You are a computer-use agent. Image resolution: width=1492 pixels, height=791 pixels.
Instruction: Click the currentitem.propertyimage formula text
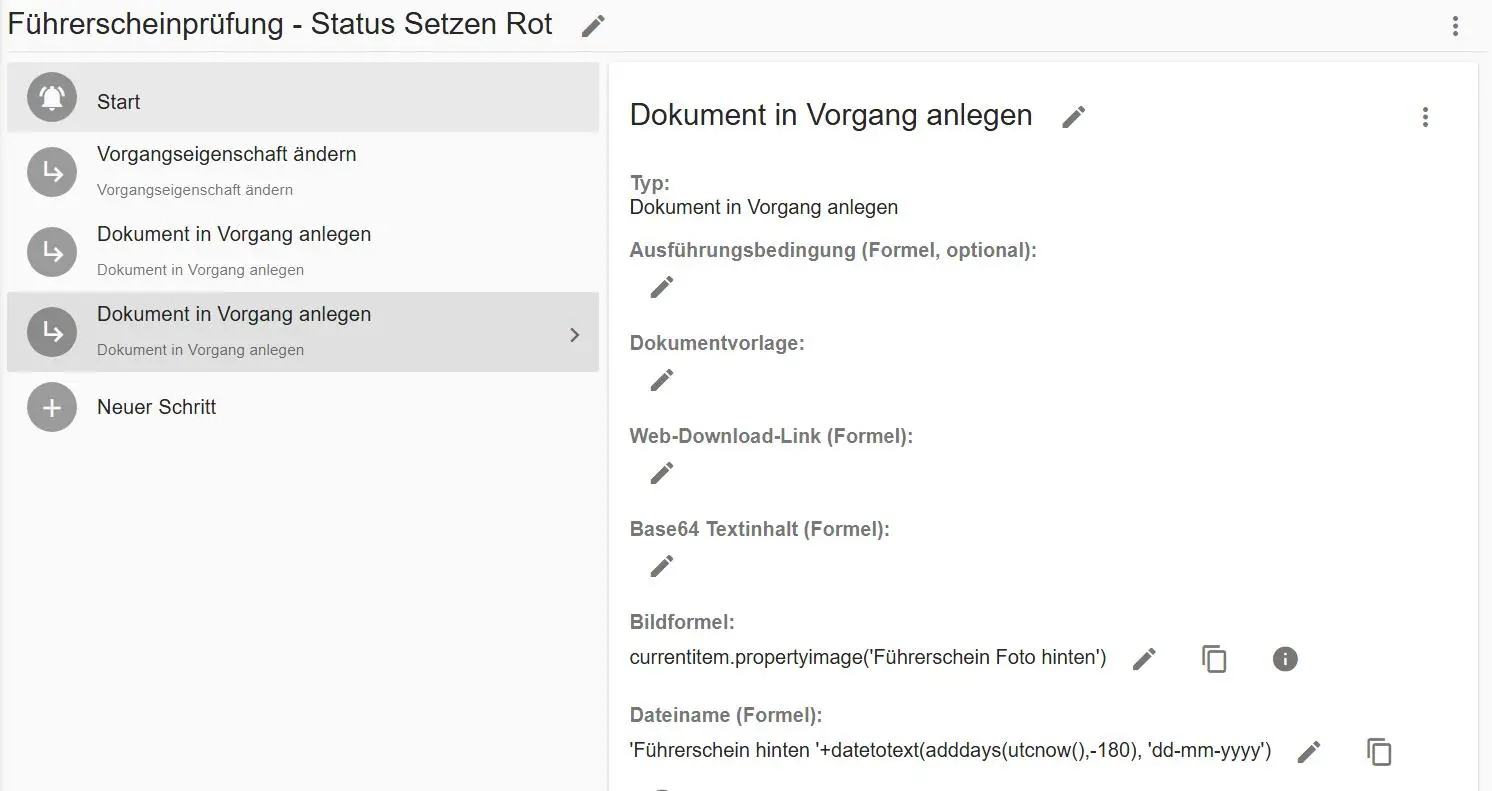coord(866,658)
